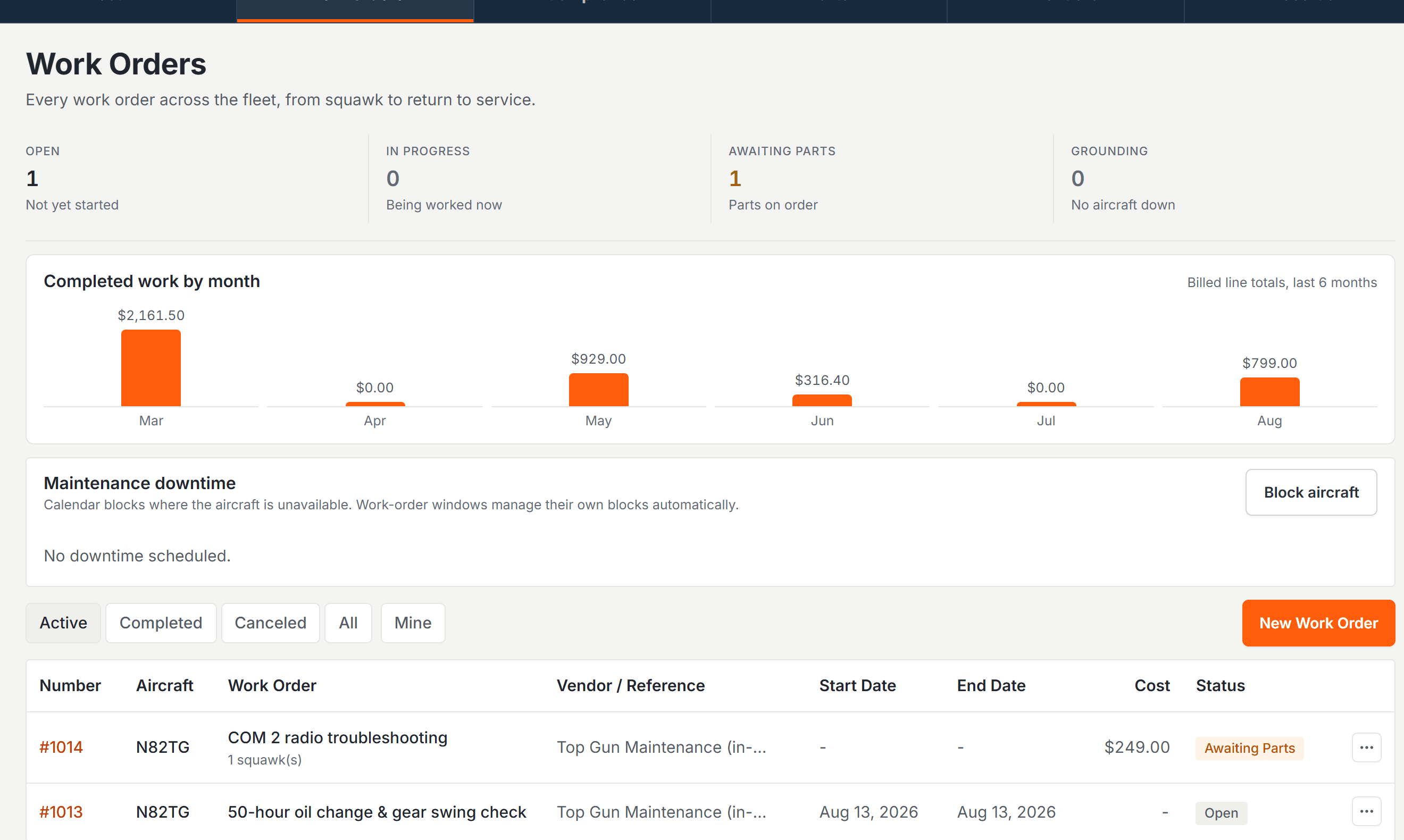Click the Block aircraft button
The width and height of the screenshot is (1404, 840).
point(1311,492)
